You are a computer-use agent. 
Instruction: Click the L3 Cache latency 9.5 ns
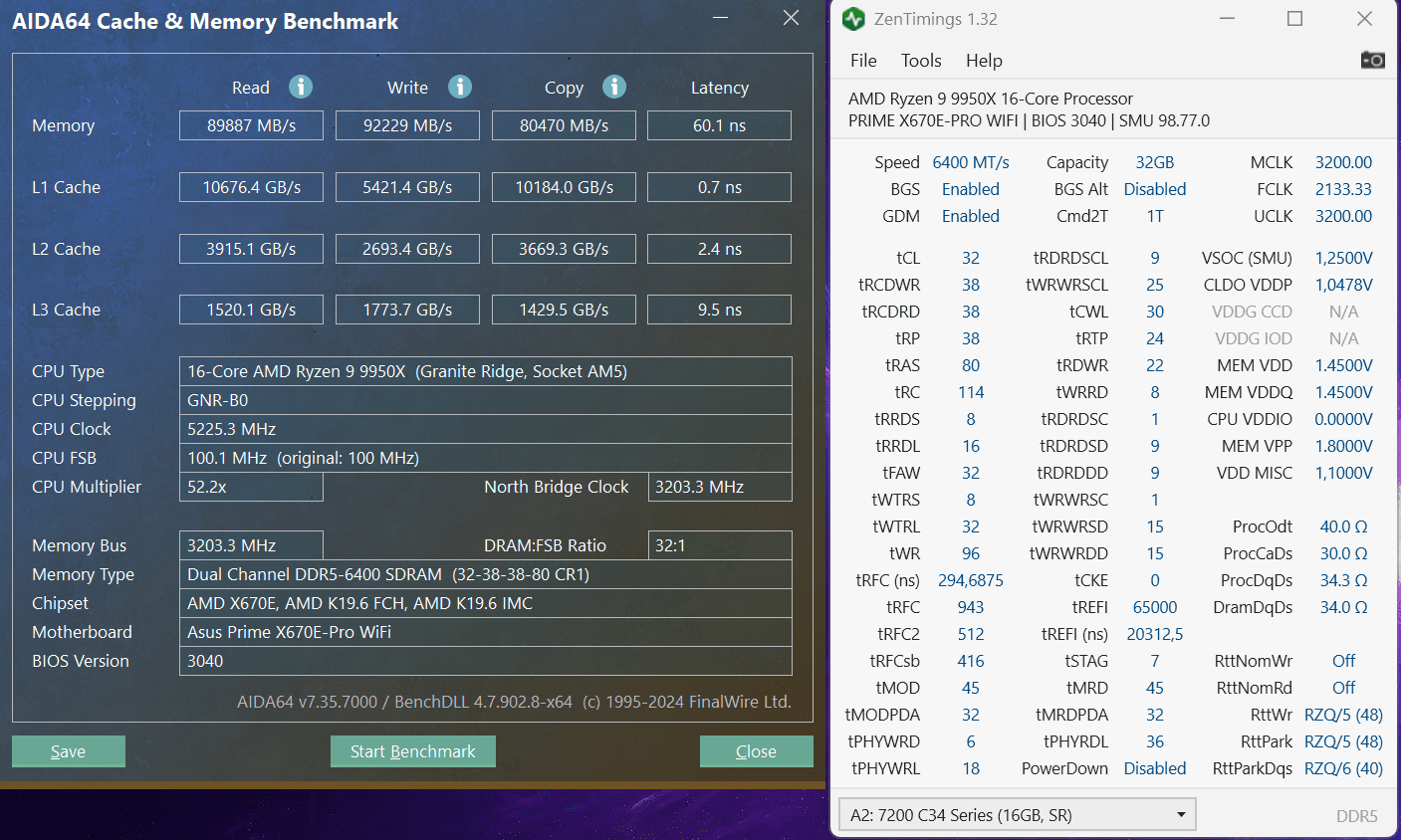719,310
